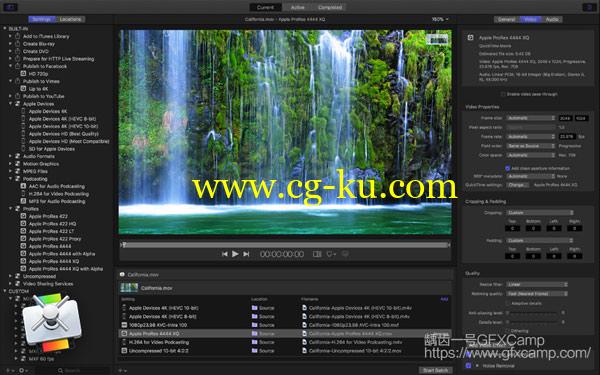This screenshot has height=375, width=600.
Task: Click the Source folder icon in AVC-Intra 100 row
Action: point(254,325)
